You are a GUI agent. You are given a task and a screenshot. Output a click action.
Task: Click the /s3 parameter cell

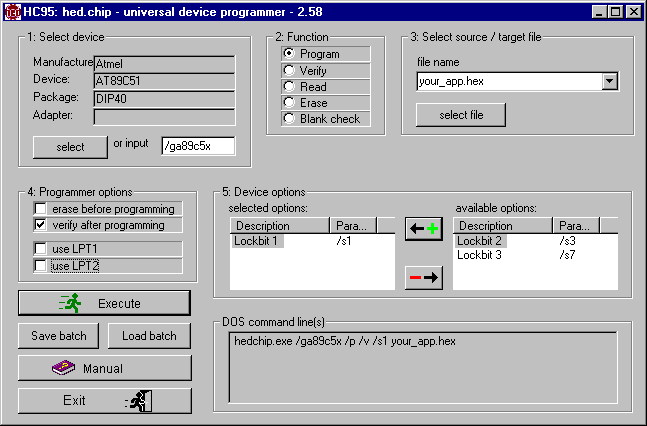point(567,241)
